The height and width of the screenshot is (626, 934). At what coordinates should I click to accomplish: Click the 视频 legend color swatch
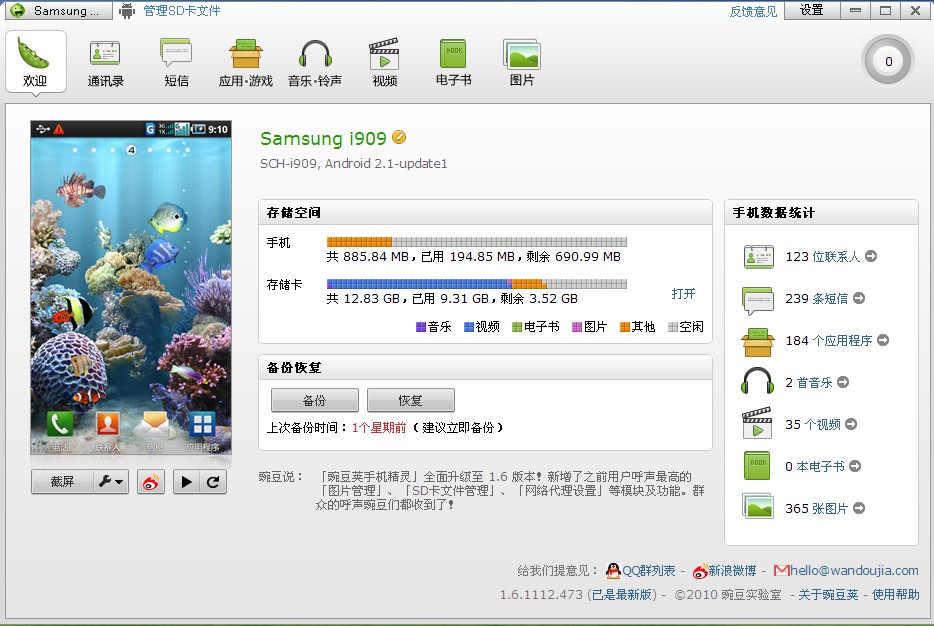click(469, 326)
